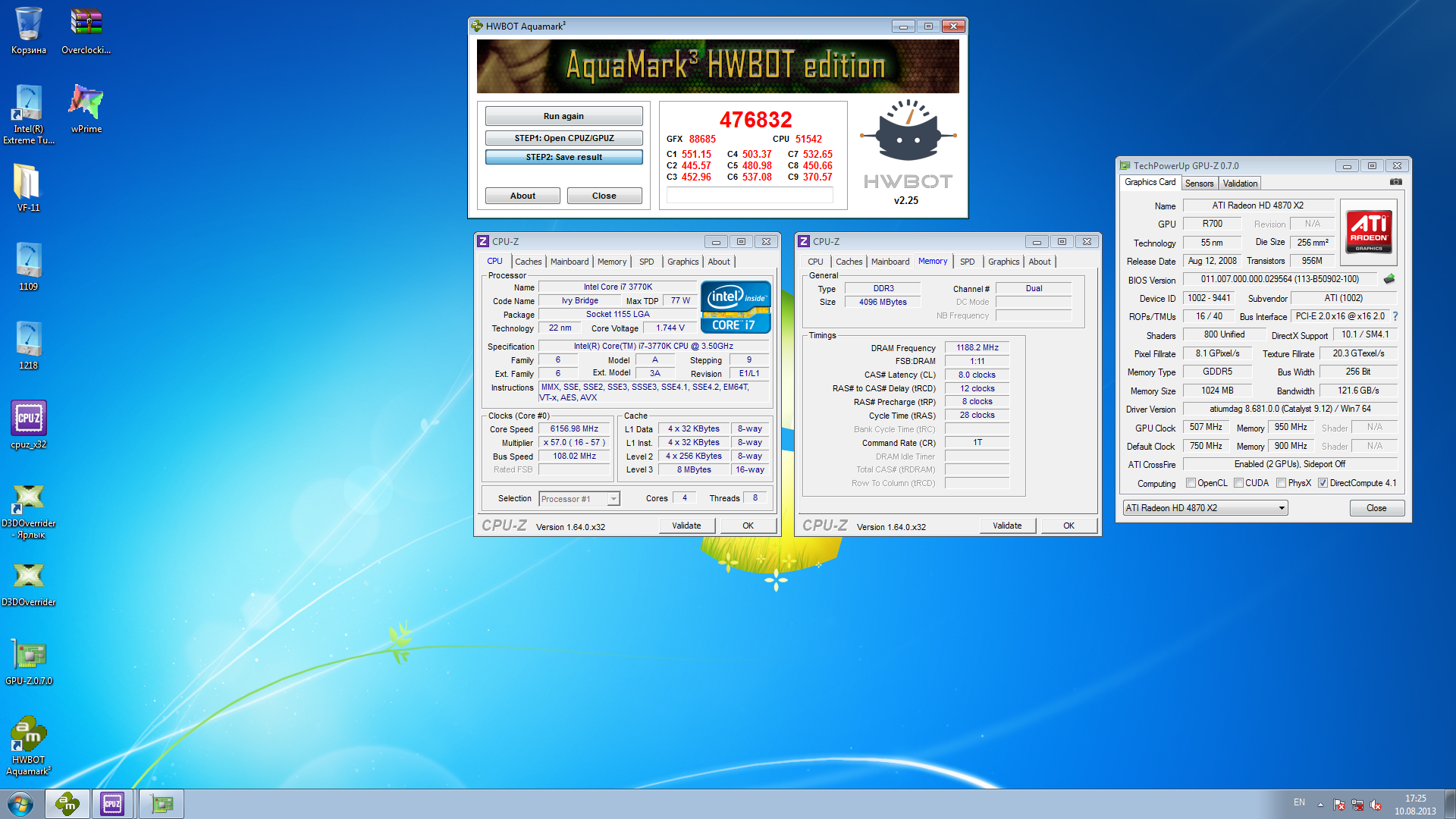The image size is (1456, 819).
Task: Launch HWBOT Aquamark desktop shortcut
Action: point(29,745)
